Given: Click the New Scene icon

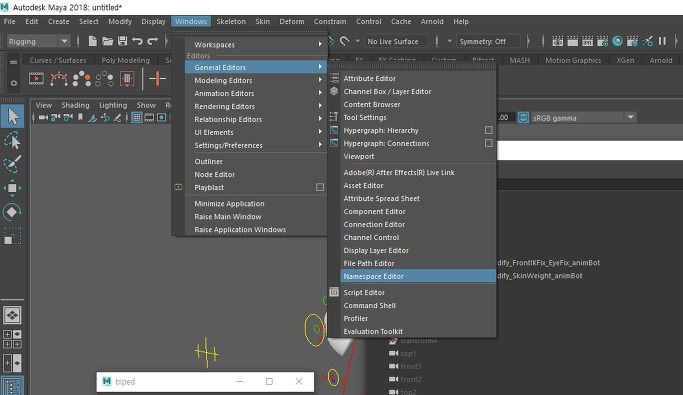Looking at the screenshot, I should point(92,41).
